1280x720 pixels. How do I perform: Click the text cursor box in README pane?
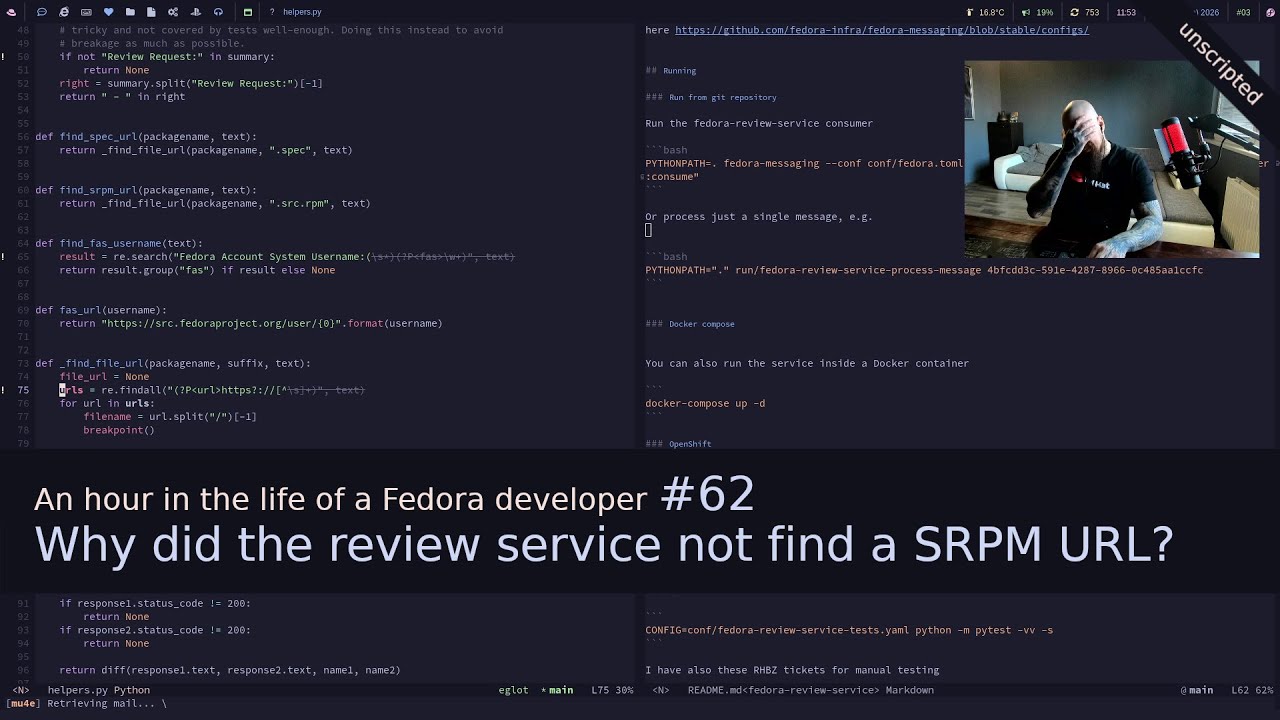click(x=648, y=230)
